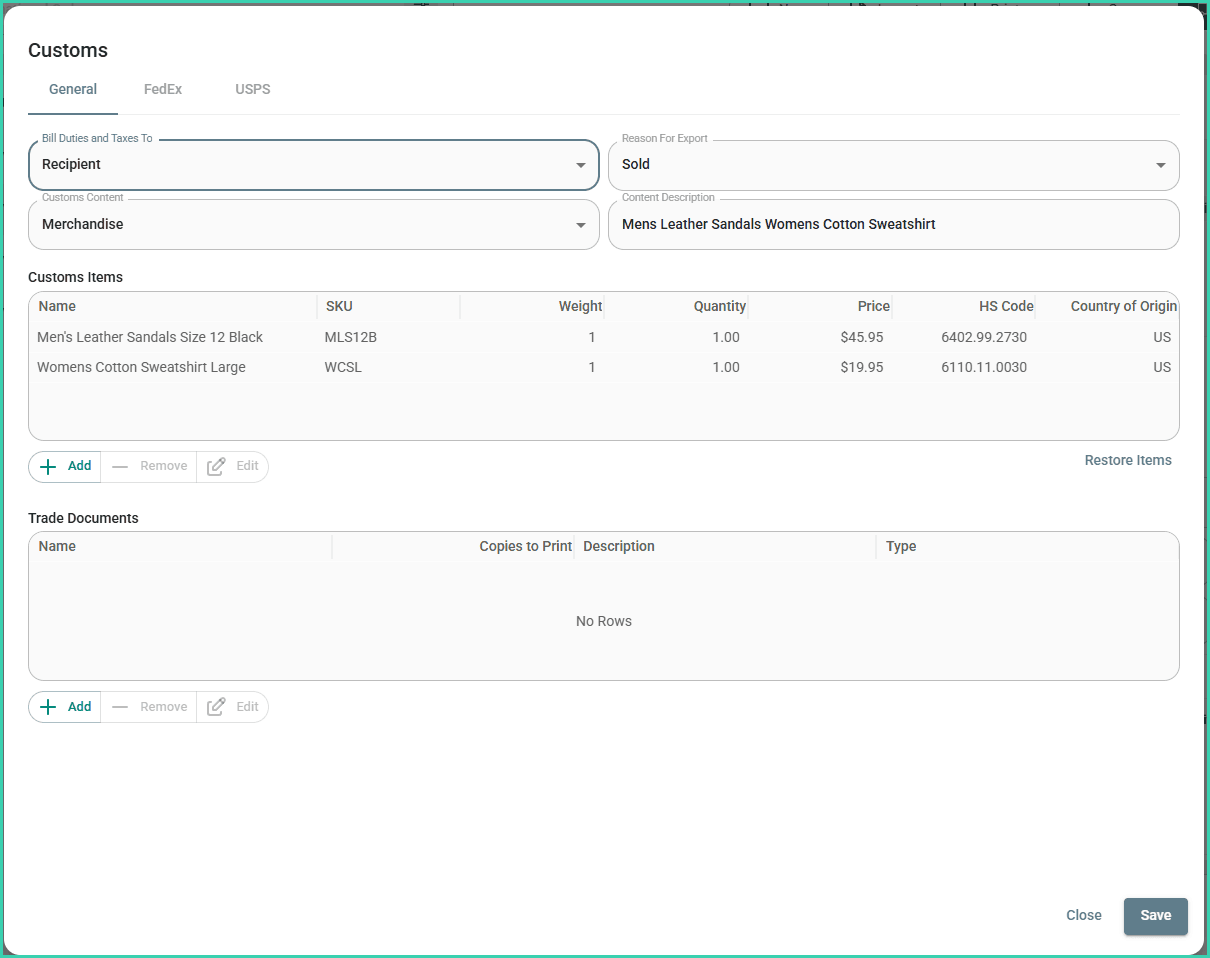1210x958 pixels.
Task: Switch to the USPS tab
Action: pyautogui.click(x=253, y=89)
